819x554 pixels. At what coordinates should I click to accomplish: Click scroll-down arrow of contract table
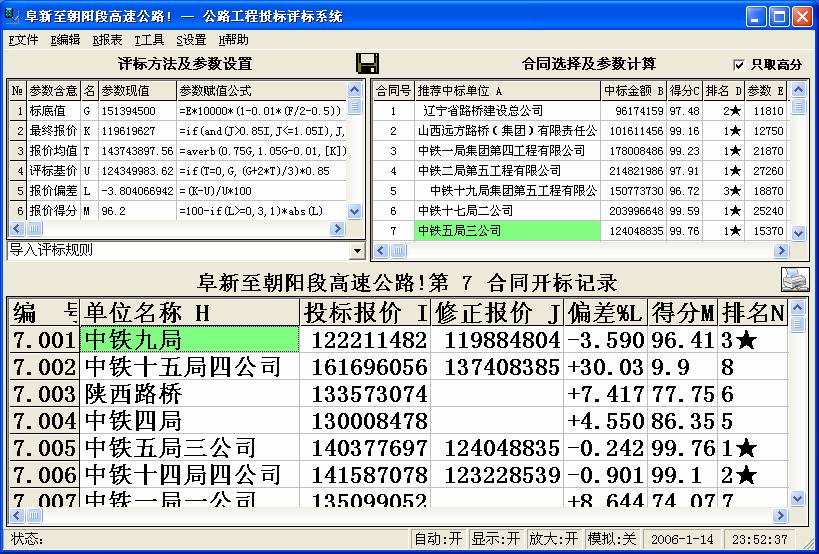[798, 233]
